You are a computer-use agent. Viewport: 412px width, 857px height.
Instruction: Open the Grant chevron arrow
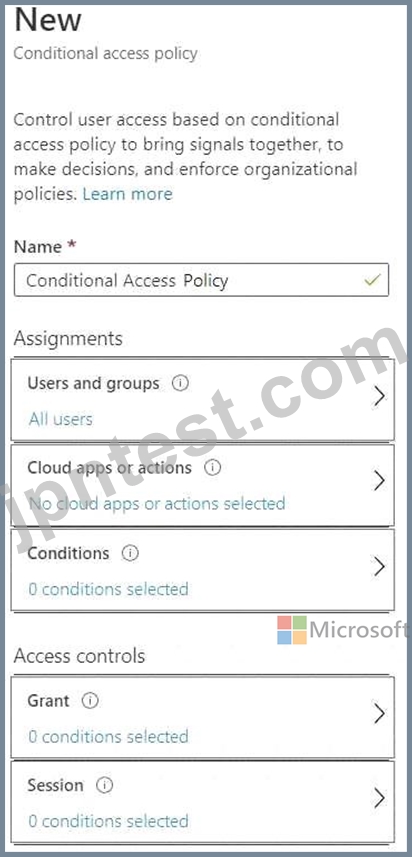[379, 714]
